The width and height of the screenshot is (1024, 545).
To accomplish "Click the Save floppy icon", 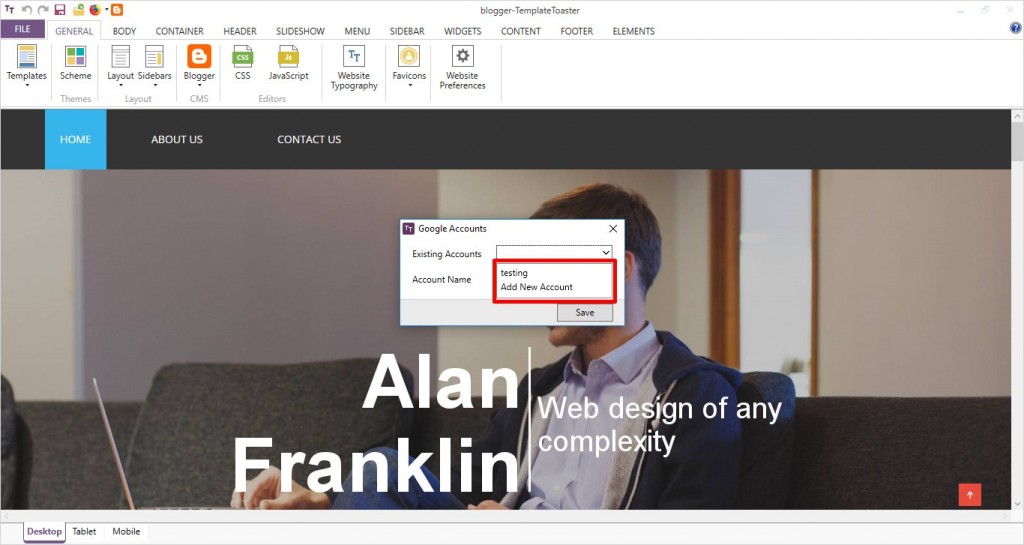I will [60, 10].
